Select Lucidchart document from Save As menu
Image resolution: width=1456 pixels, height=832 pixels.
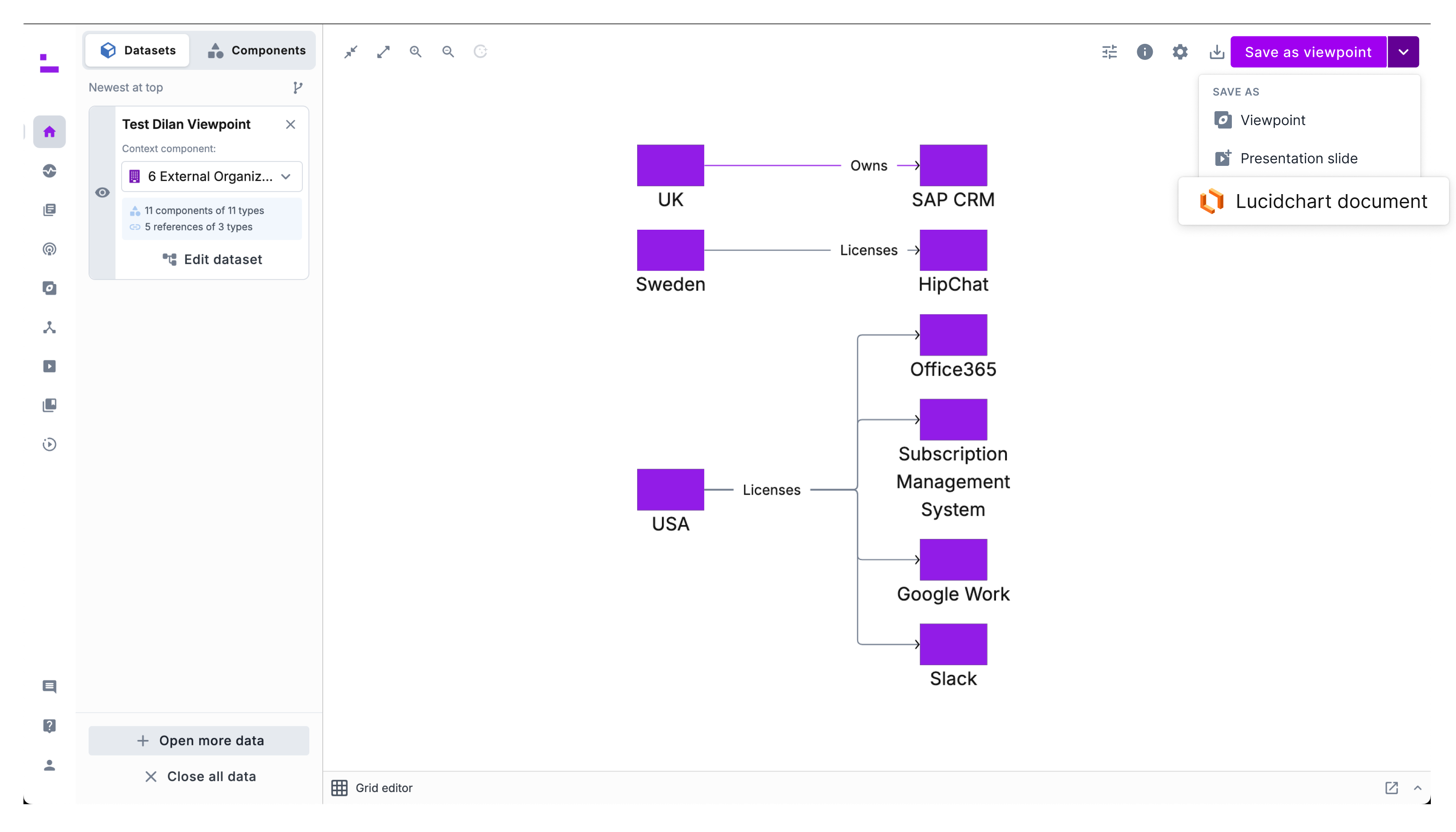(1313, 201)
